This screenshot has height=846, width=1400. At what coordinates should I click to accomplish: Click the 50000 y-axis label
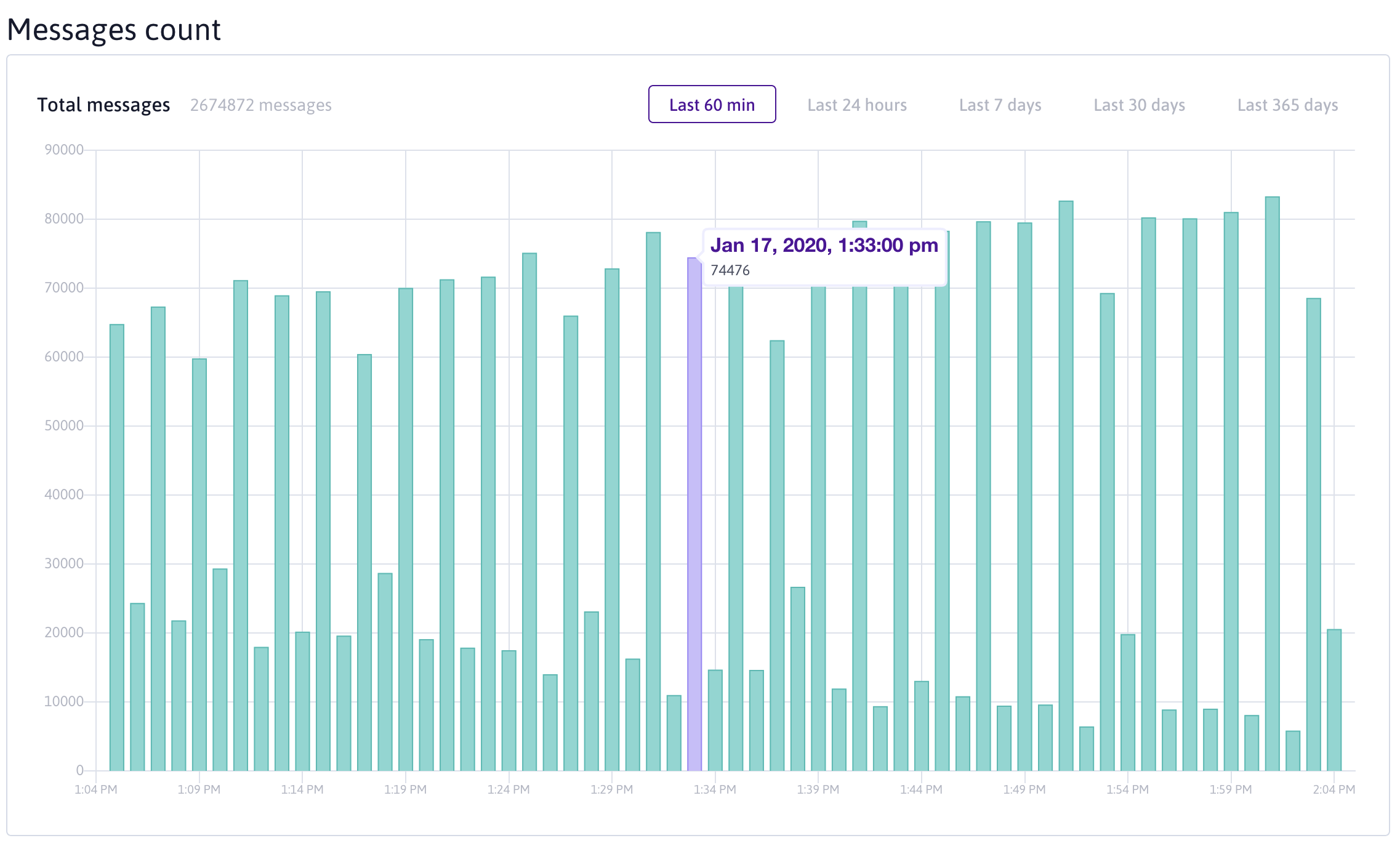point(64,425)
